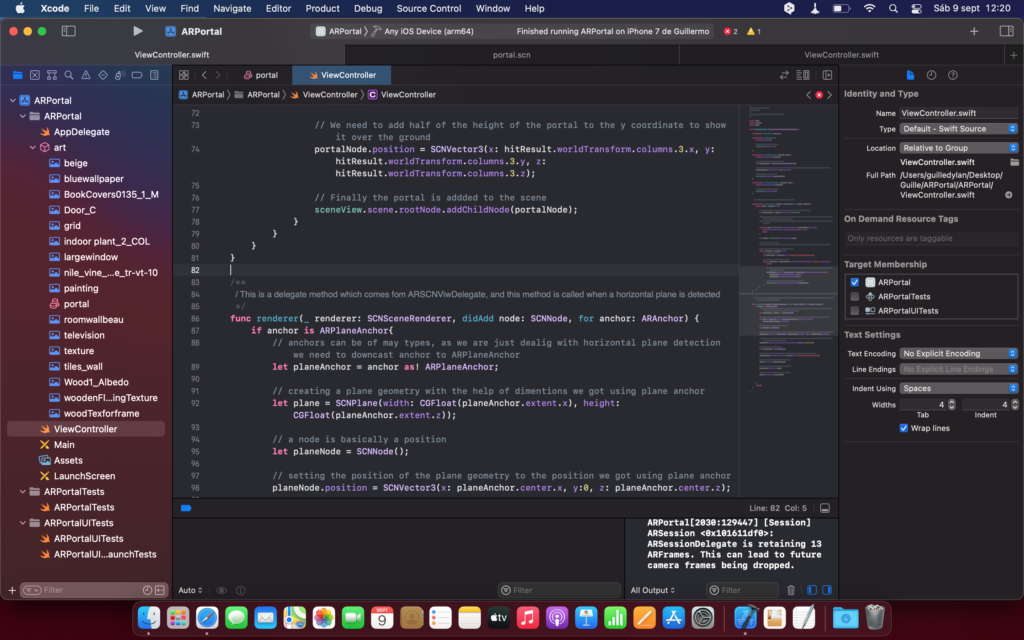Select the File inspector document icon
The width and height of the screenshot is (1024, 640).
pyautogui.click(x=911, y=74)
